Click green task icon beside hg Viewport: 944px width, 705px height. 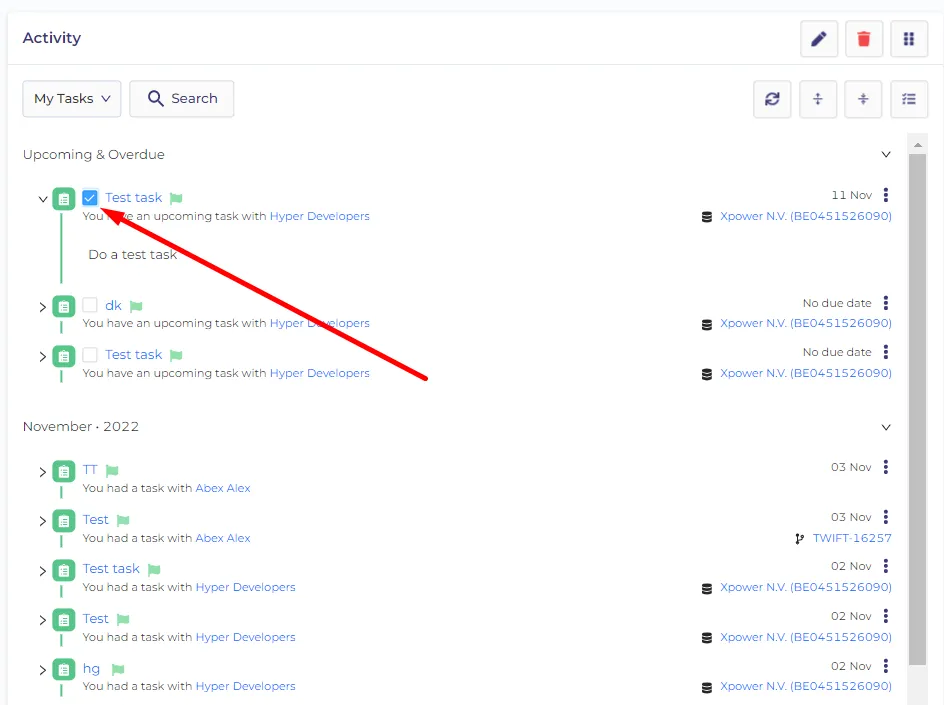point(64,669)
